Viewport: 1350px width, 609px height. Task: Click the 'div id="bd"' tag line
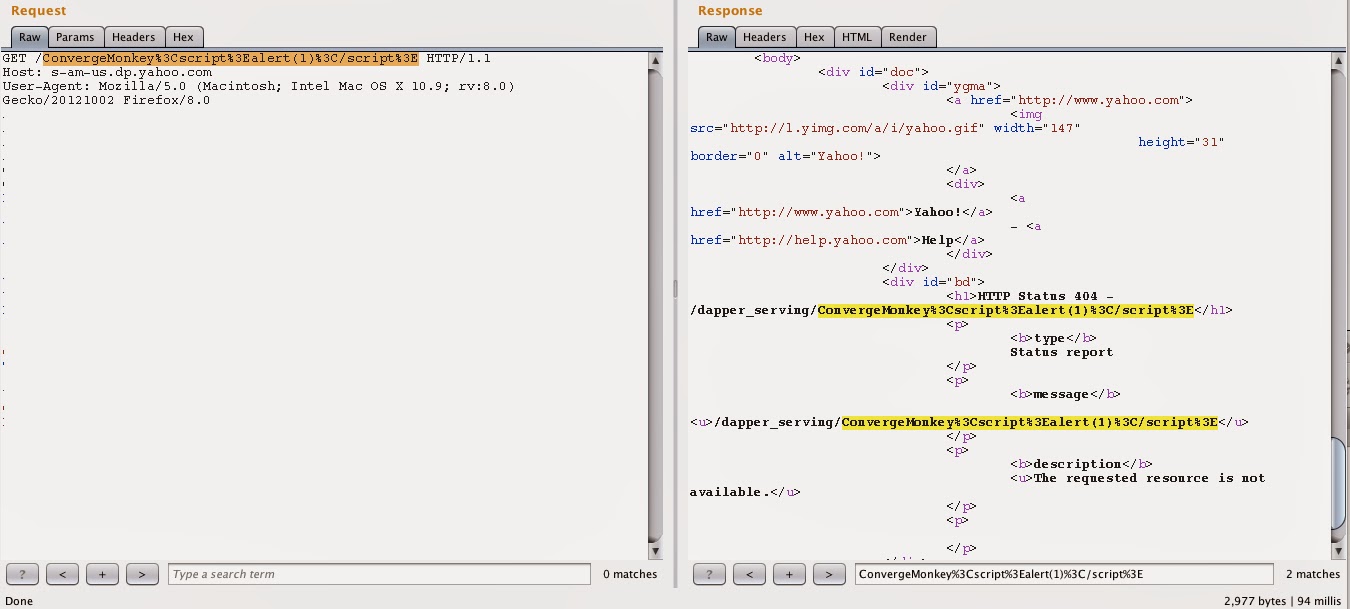[933, 282]
